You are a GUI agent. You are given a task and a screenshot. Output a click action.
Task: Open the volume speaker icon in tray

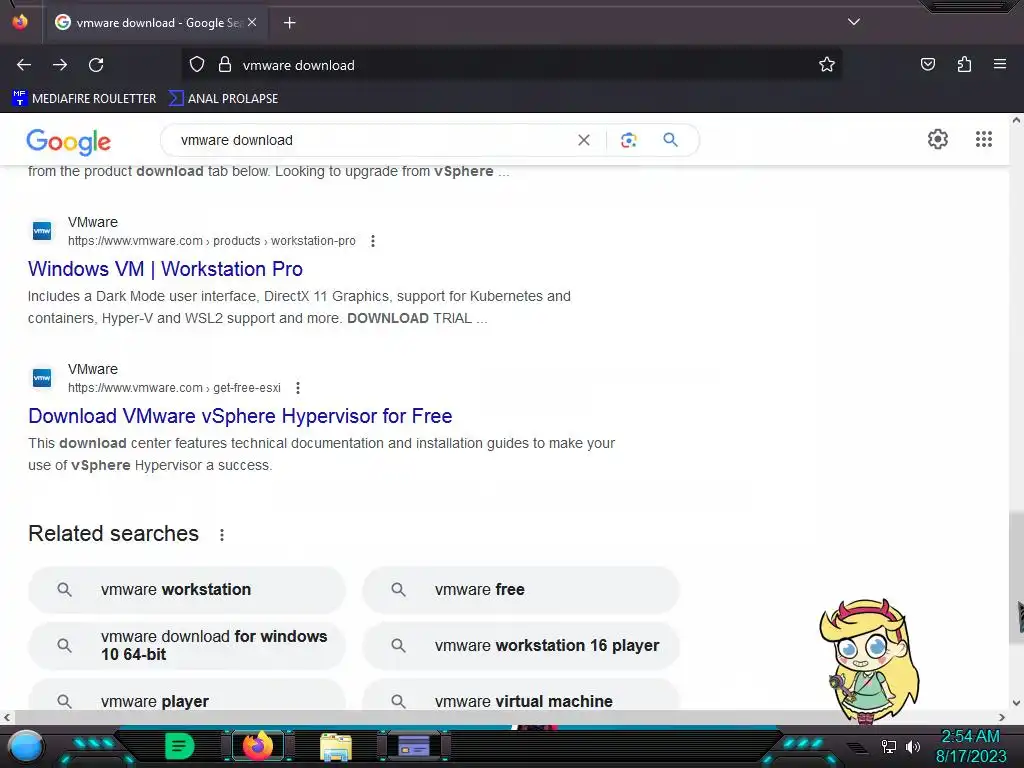pos(912,746)
